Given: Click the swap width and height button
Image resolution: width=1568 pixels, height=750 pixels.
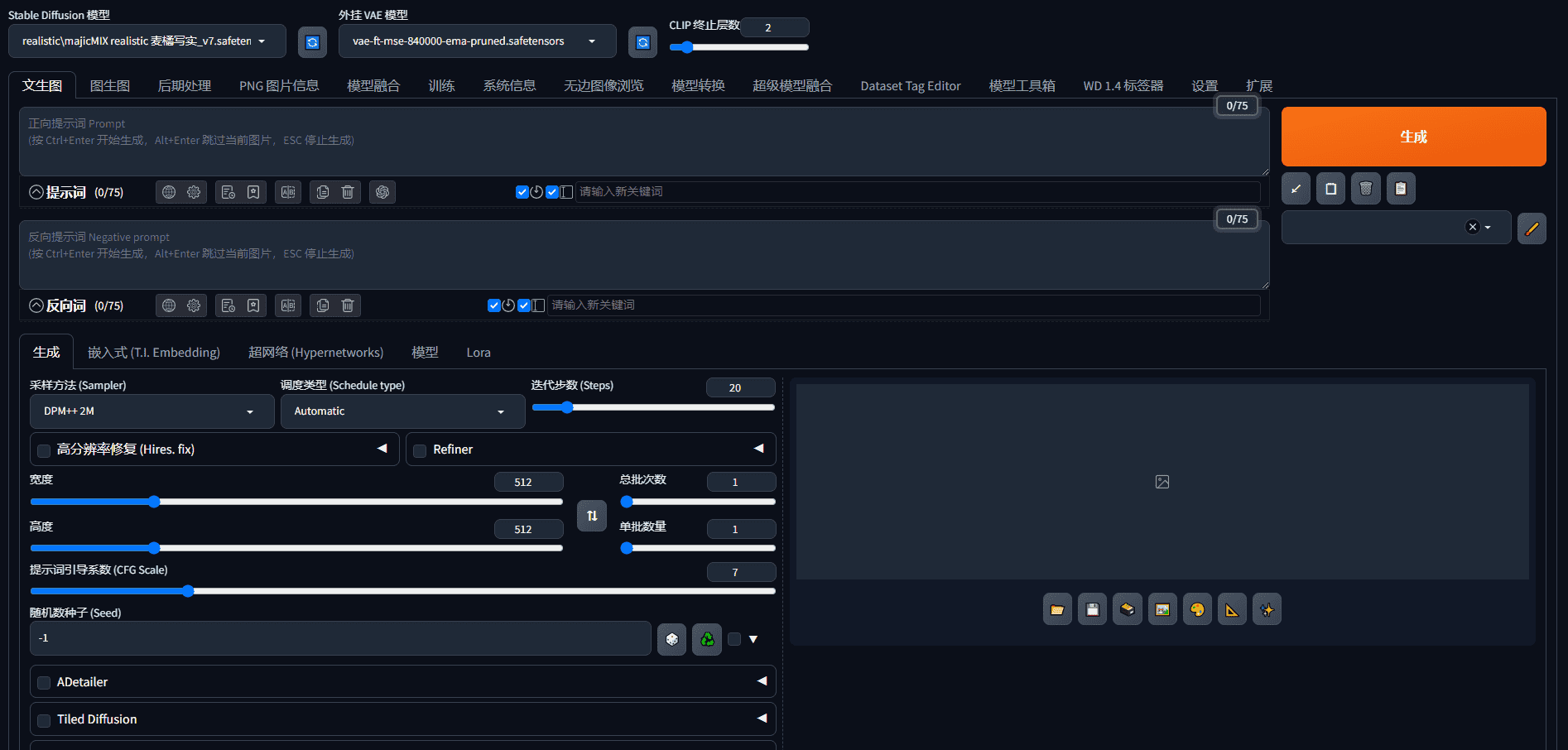Looking at the screenshot, I should [x=592, y=516].
